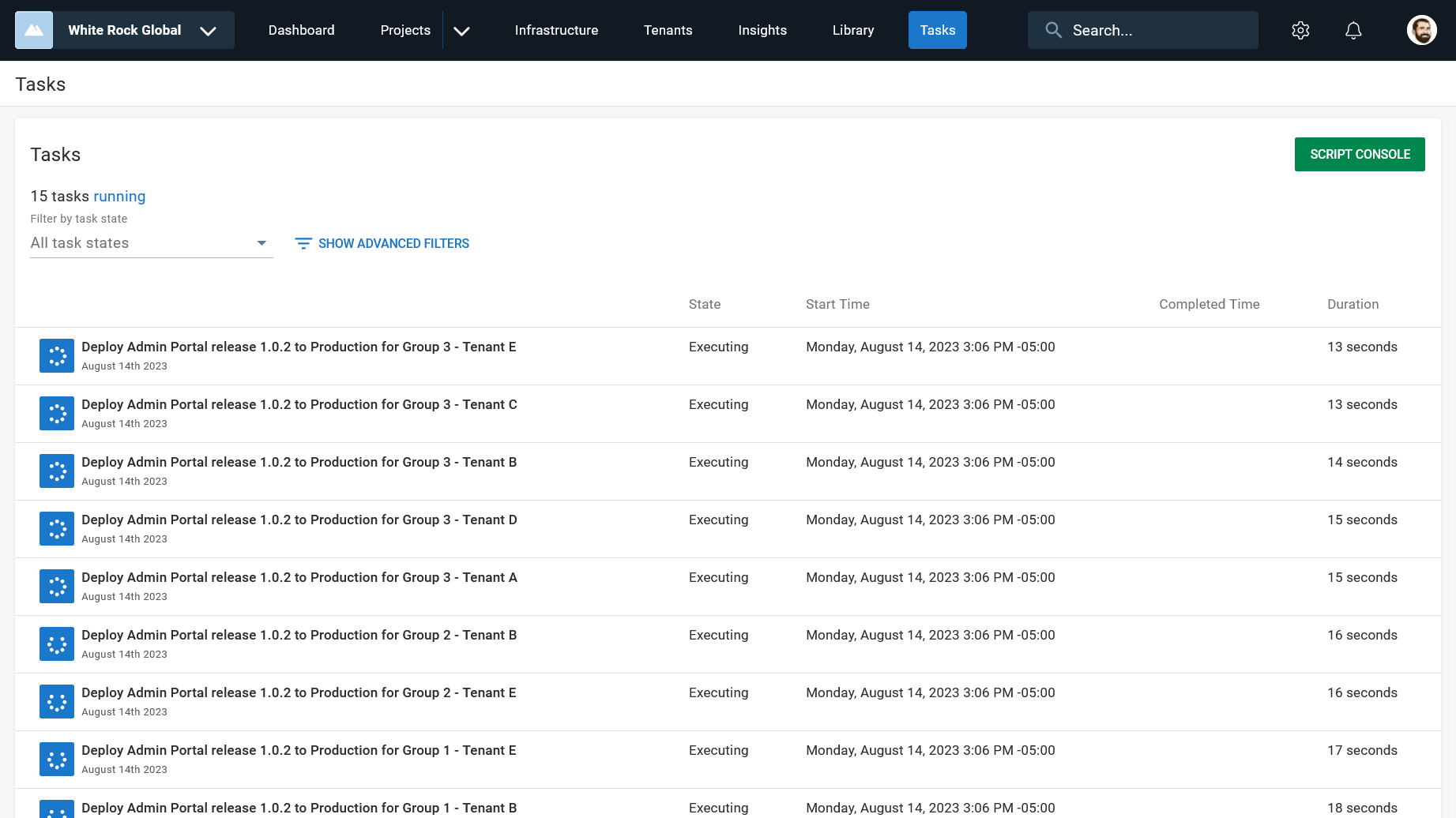This screenshot has width=1456, height=818.
Task: Click task status icon for Group 3 Tenant C
Action: point(57,413)
